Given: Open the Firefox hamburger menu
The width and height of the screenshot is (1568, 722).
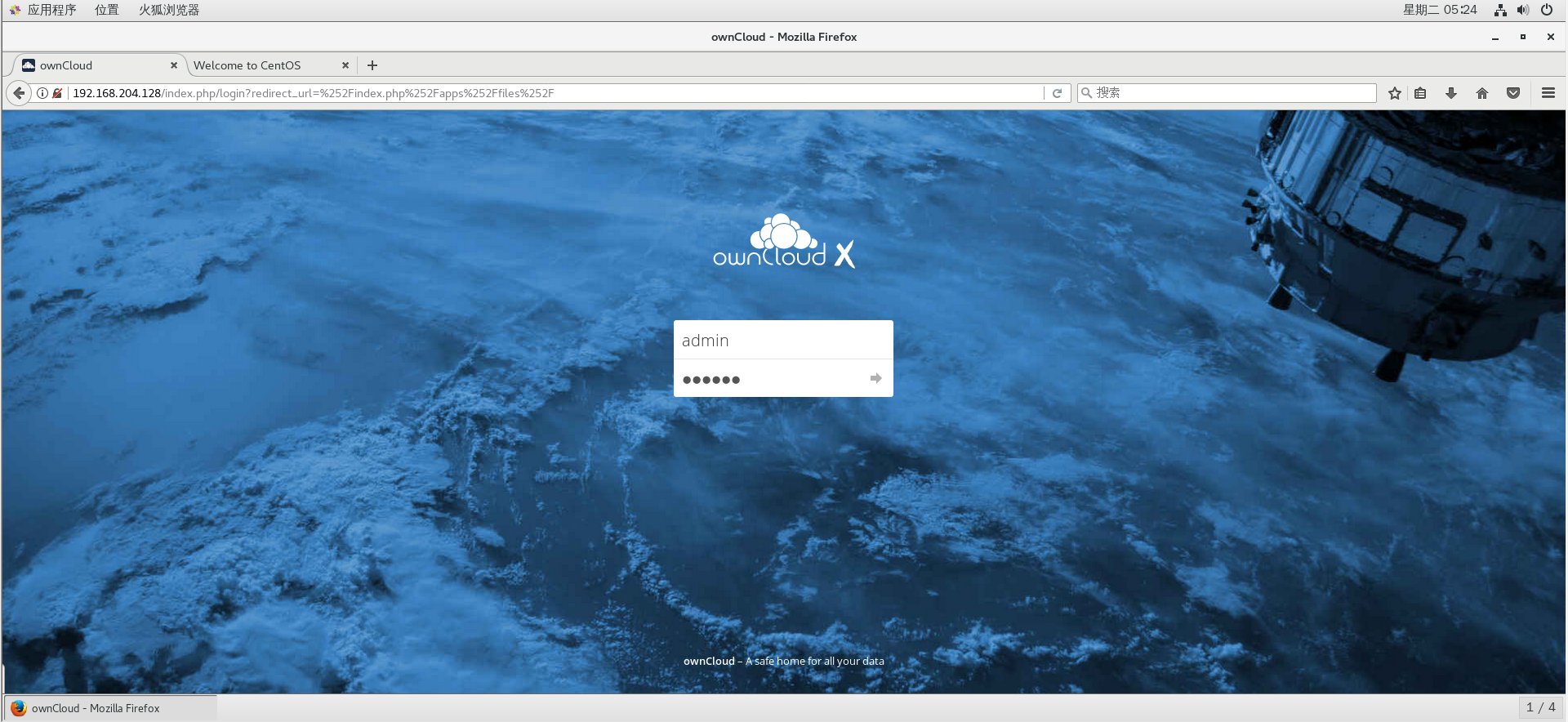Looking at the screenshot, I should (x=1548, y=93).
